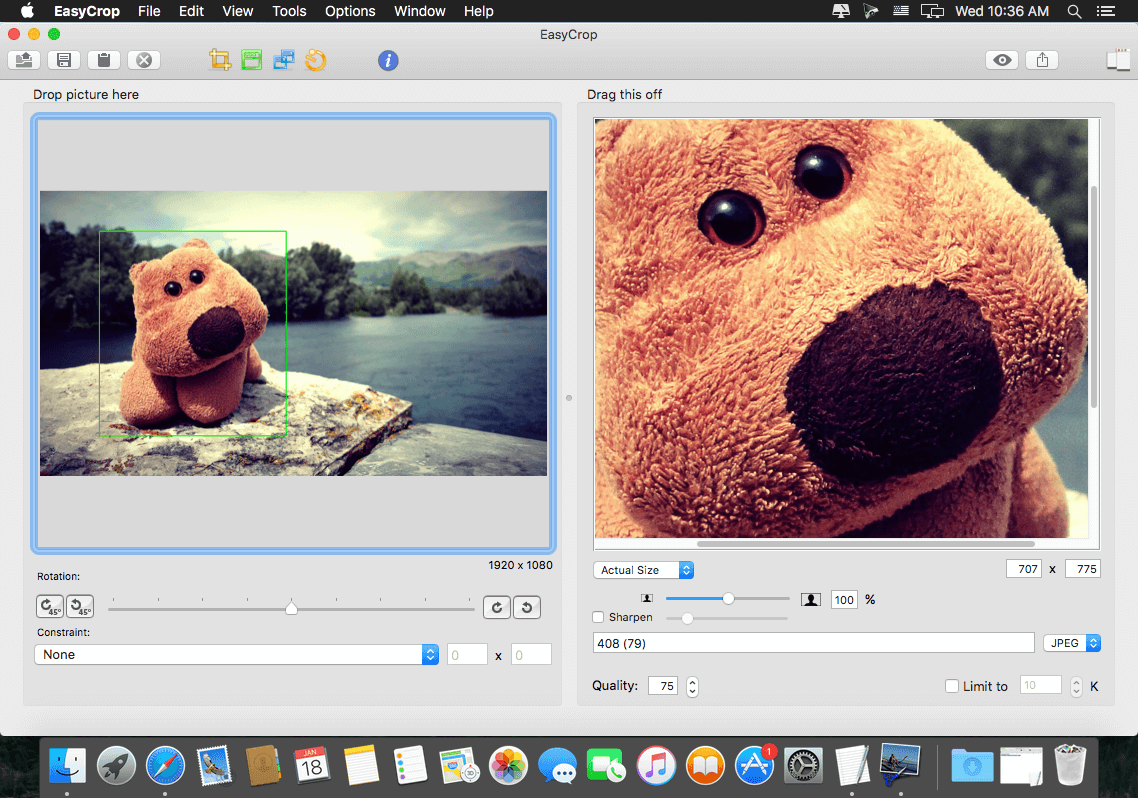This screenshot has height=798, width=1138.
Task: Open the Options menu
Action: [350, 11]
